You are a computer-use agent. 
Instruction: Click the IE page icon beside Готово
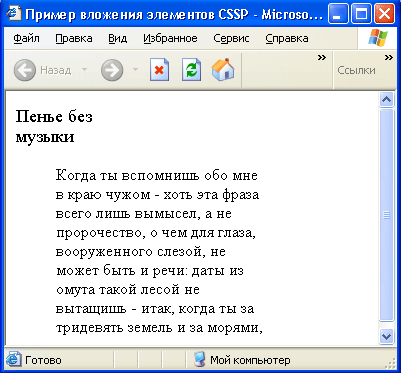(14, 360)
